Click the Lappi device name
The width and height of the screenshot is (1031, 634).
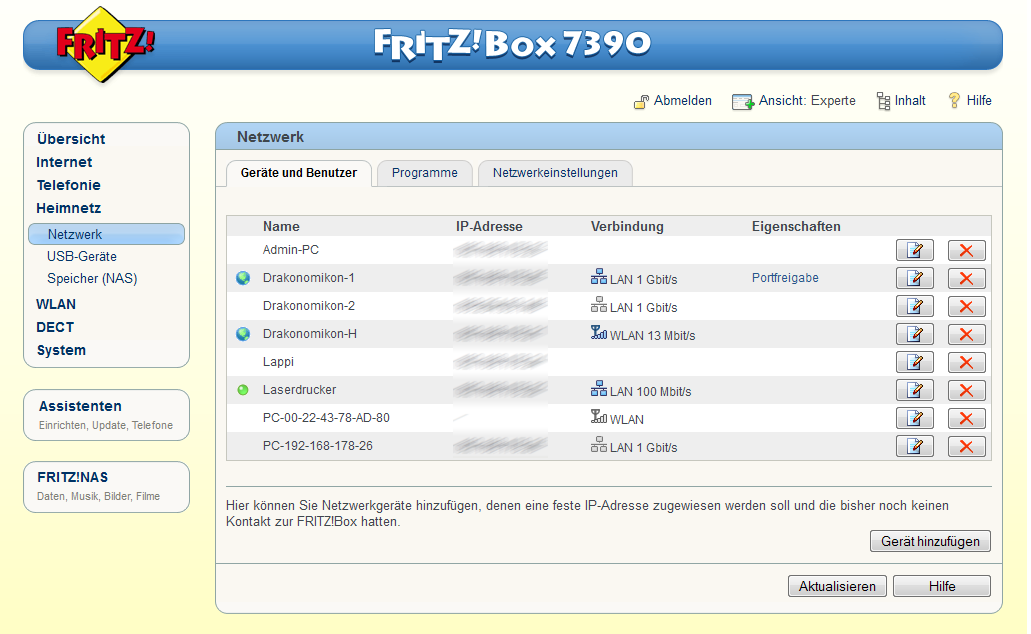point(278,362)
